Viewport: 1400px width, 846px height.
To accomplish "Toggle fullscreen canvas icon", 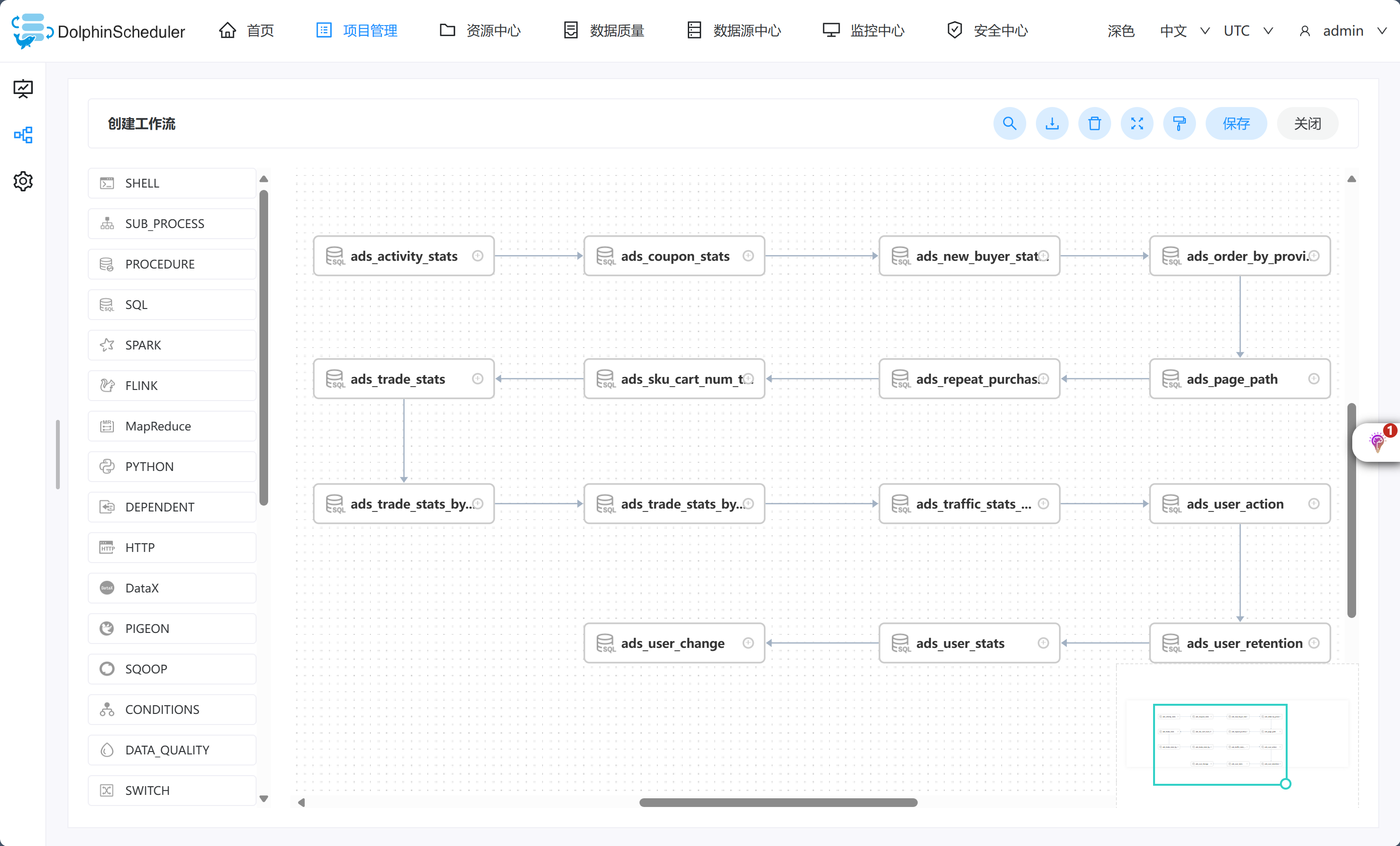I will pos(1136,123).
